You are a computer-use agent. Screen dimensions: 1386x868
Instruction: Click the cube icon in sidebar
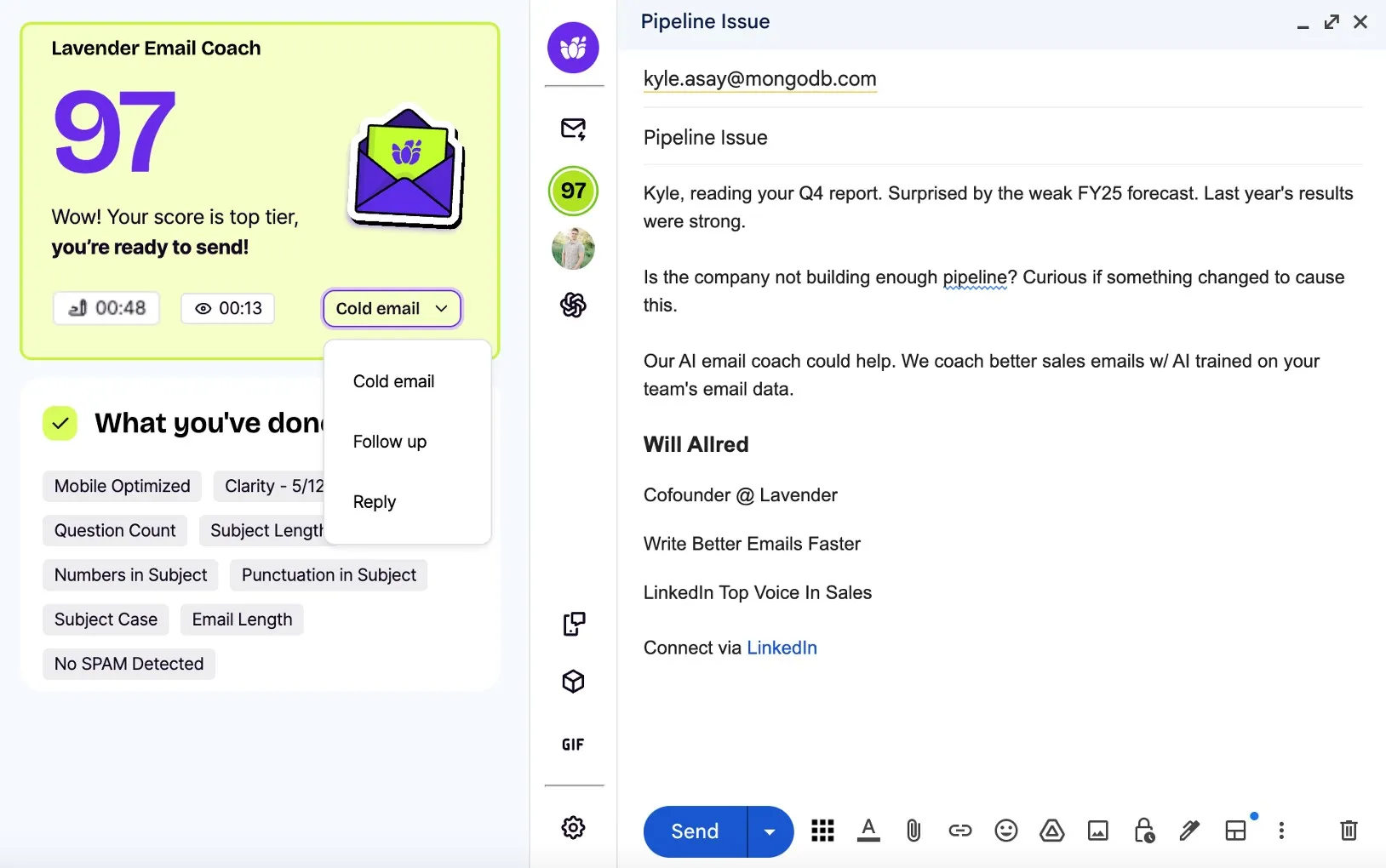point(573,682)
